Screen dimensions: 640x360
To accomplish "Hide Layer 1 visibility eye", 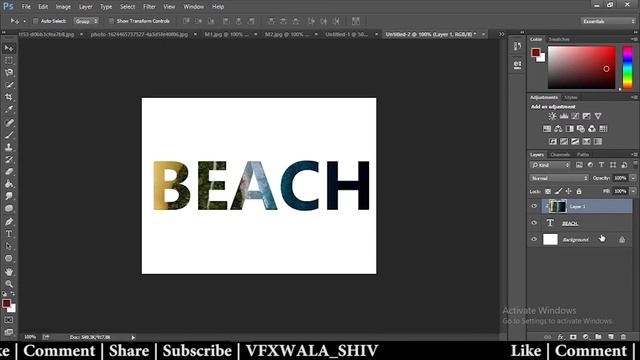I will [x=534, y=207].
